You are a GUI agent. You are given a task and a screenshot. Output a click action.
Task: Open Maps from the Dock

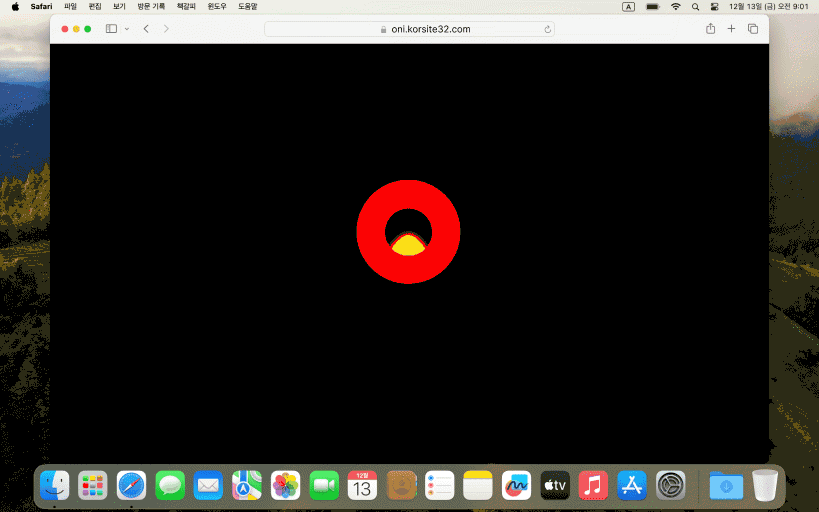247,485
